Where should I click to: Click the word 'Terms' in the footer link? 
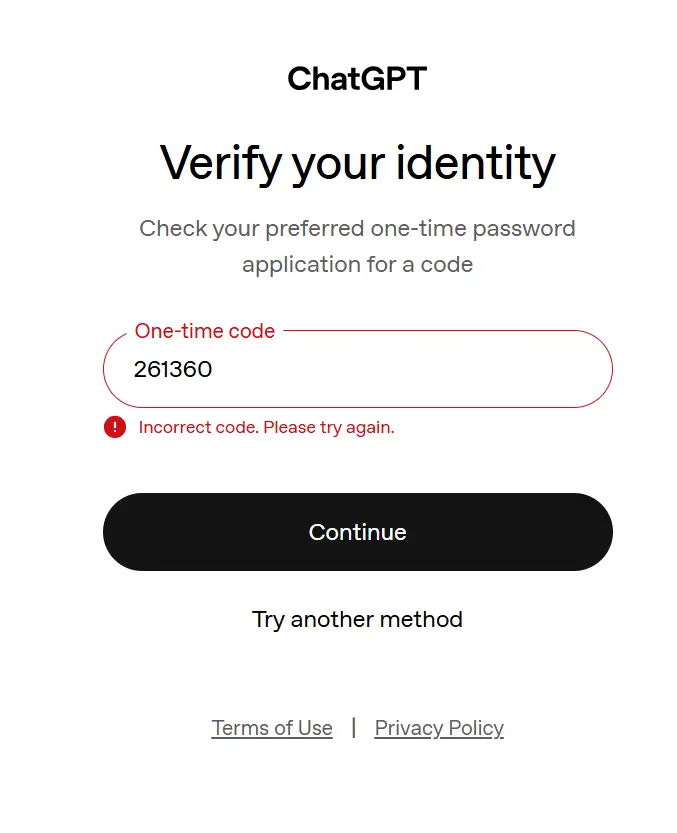(240, 728)
